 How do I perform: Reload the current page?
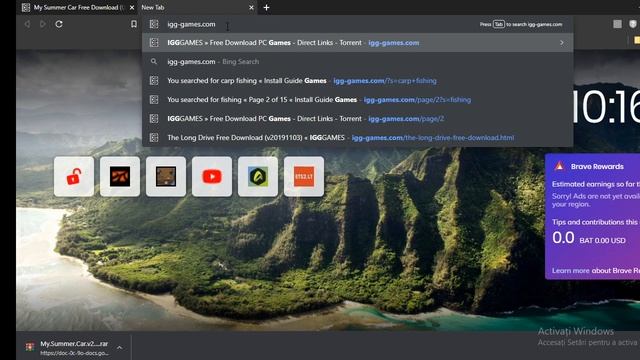(59, 24)
